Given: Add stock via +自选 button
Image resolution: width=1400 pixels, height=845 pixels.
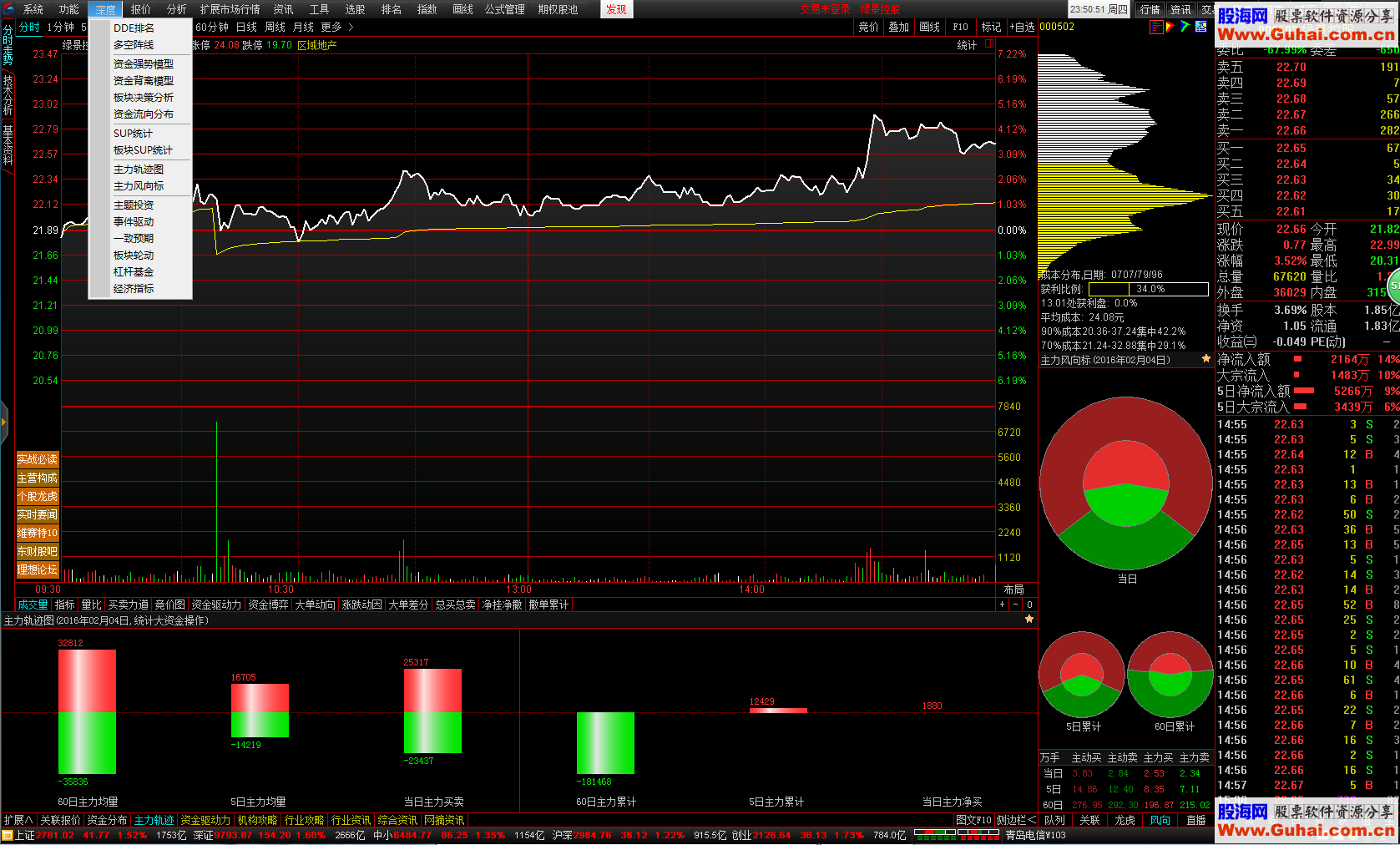Looking at the screenshot, I should point(1023,27).
